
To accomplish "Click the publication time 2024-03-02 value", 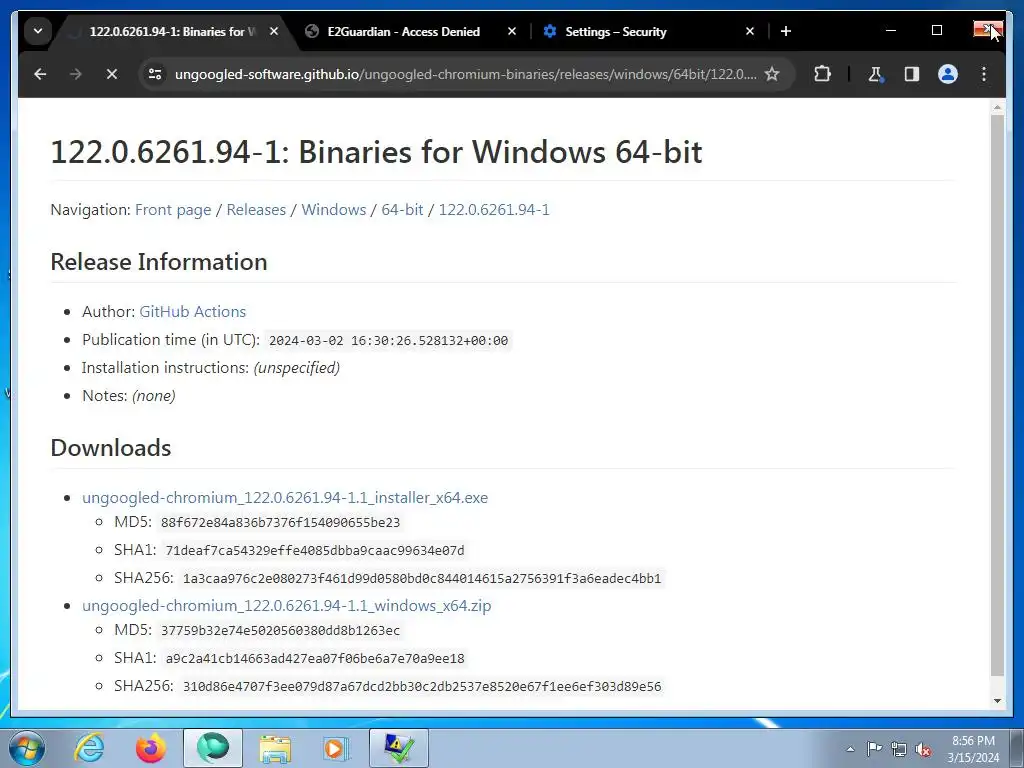I will coord(389,340).
